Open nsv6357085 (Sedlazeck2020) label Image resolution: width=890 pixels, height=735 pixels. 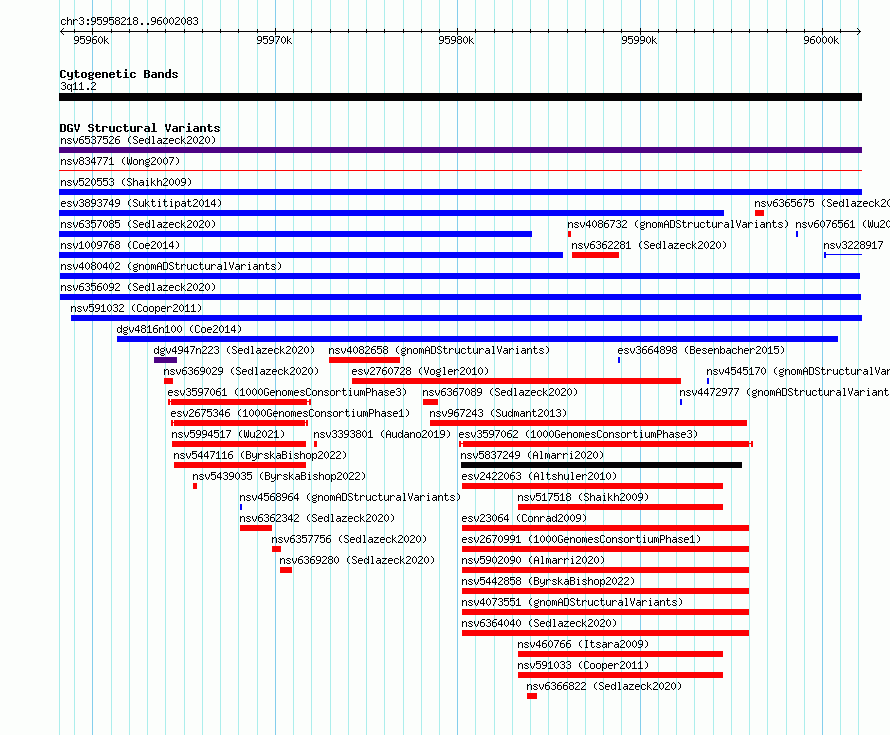138,224
